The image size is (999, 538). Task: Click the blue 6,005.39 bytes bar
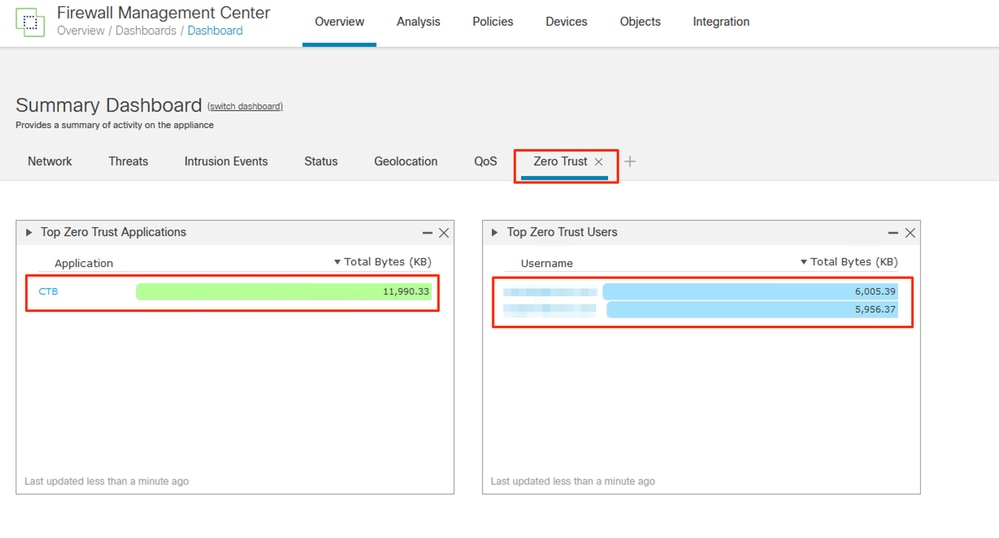point(751,291)
